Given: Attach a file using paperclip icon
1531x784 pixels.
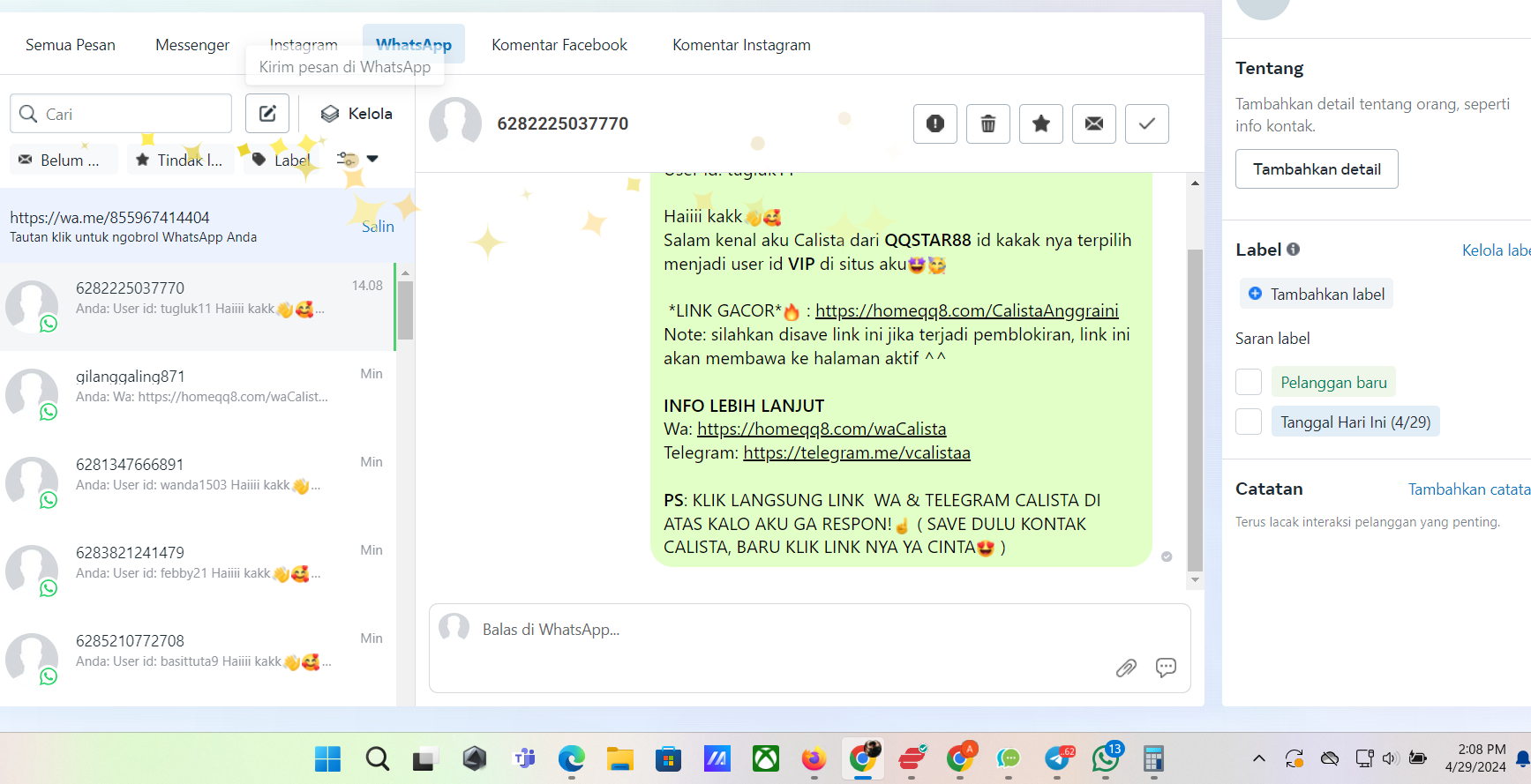Looking at the screenshot, I should pos(1126,668).
